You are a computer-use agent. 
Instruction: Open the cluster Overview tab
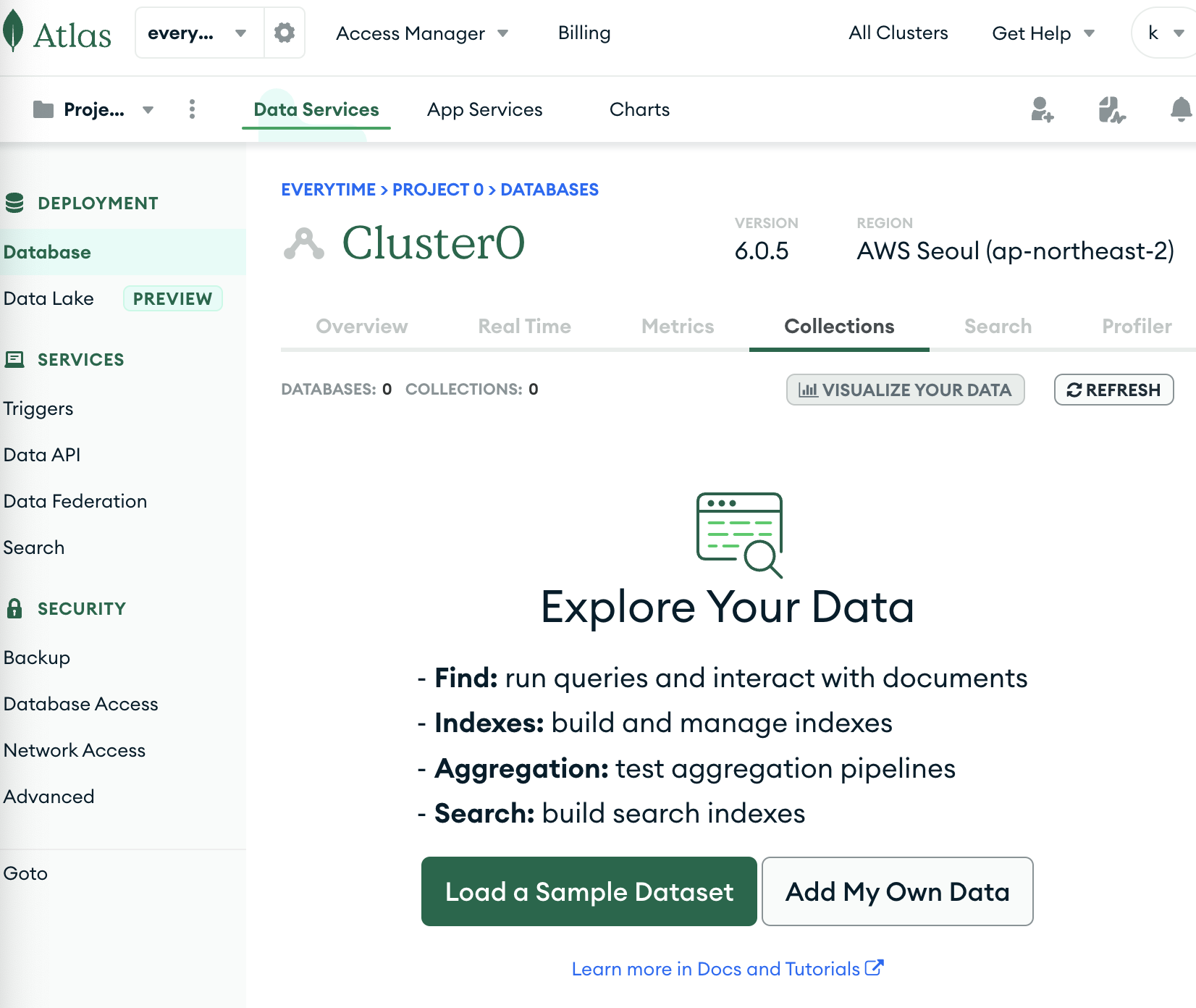[x=362, y=326]
